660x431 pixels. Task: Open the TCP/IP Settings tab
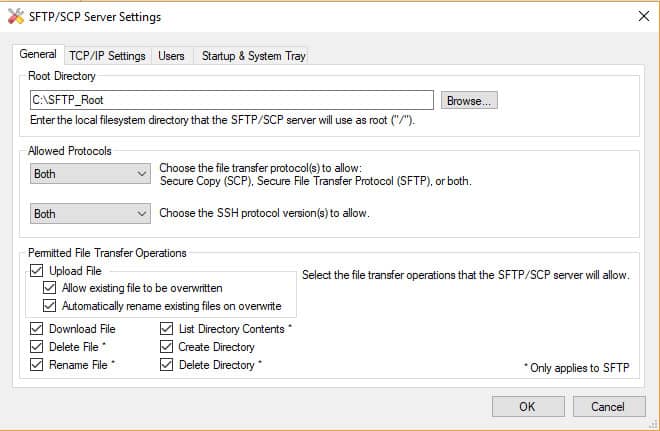pyautogui.click(x=107, y=56)
